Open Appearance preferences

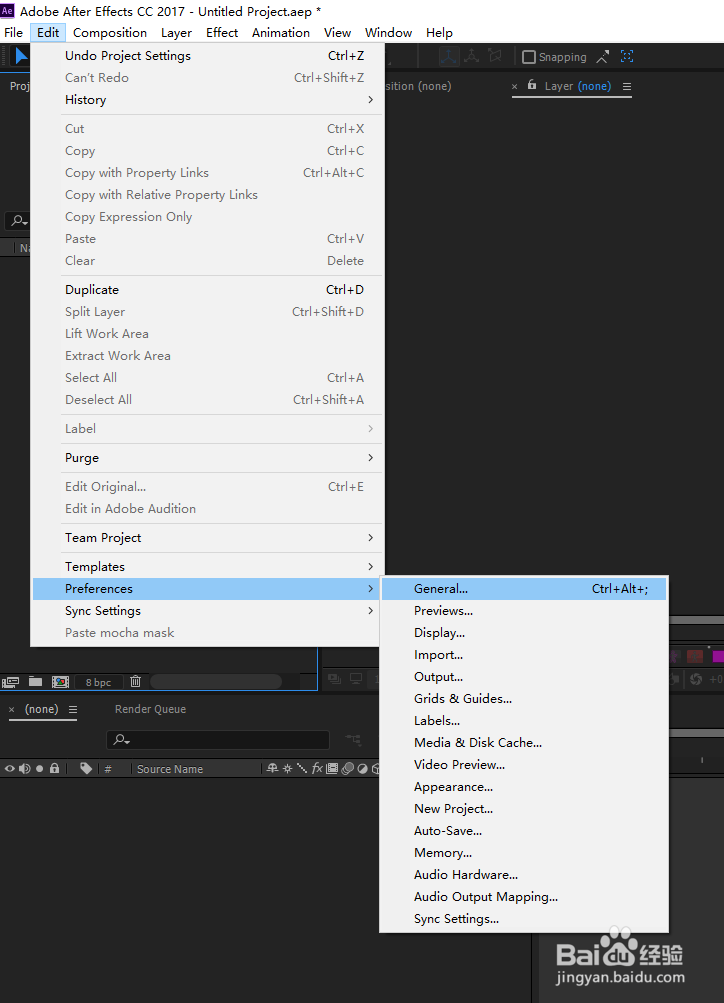(x=524, y=787)
